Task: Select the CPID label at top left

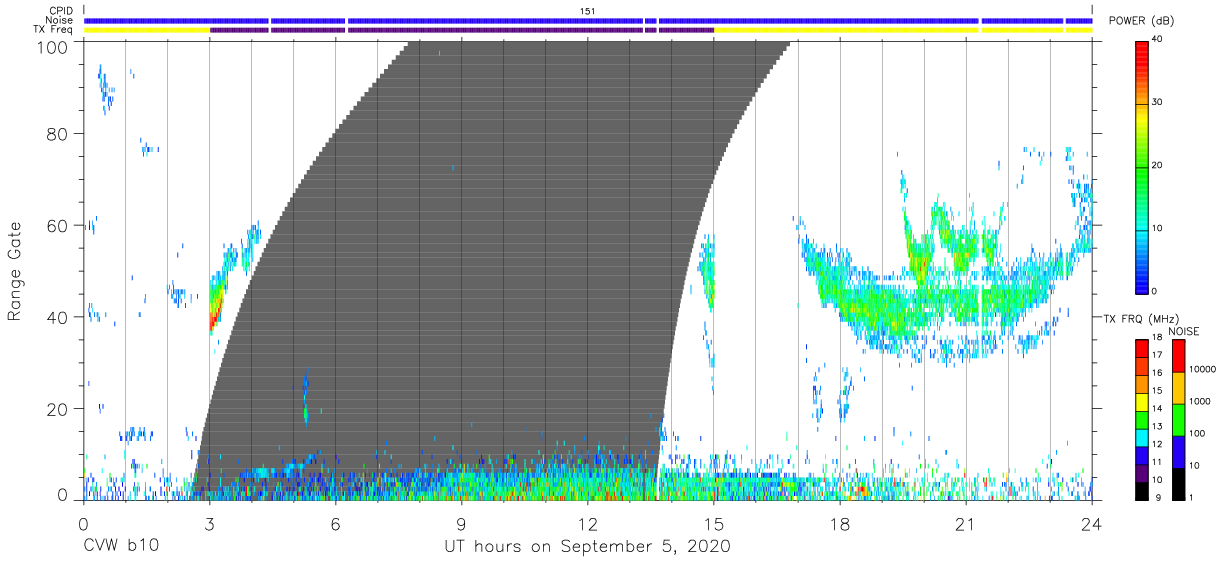Action: click(x=63, y=11)
